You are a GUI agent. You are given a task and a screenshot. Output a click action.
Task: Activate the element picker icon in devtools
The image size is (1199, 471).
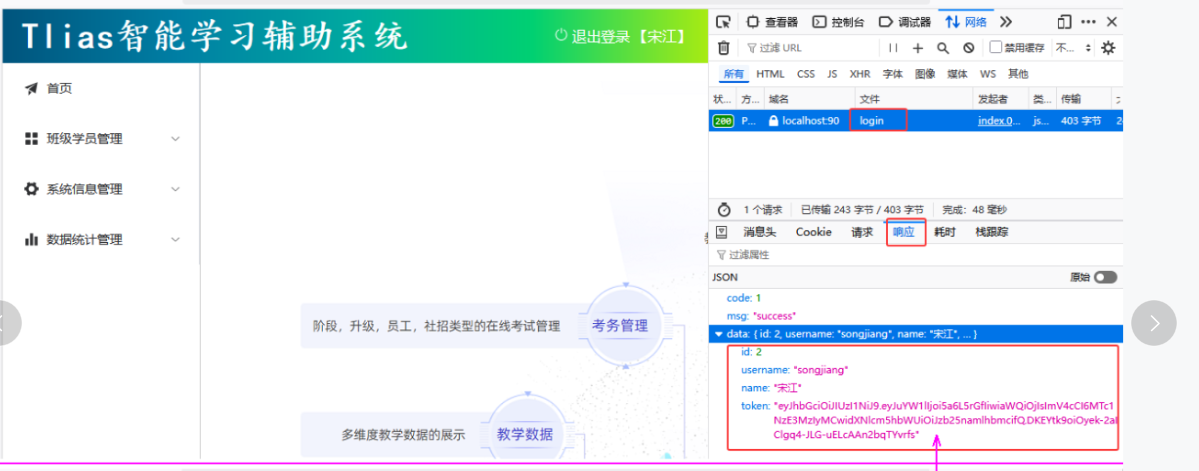point(724,22)
